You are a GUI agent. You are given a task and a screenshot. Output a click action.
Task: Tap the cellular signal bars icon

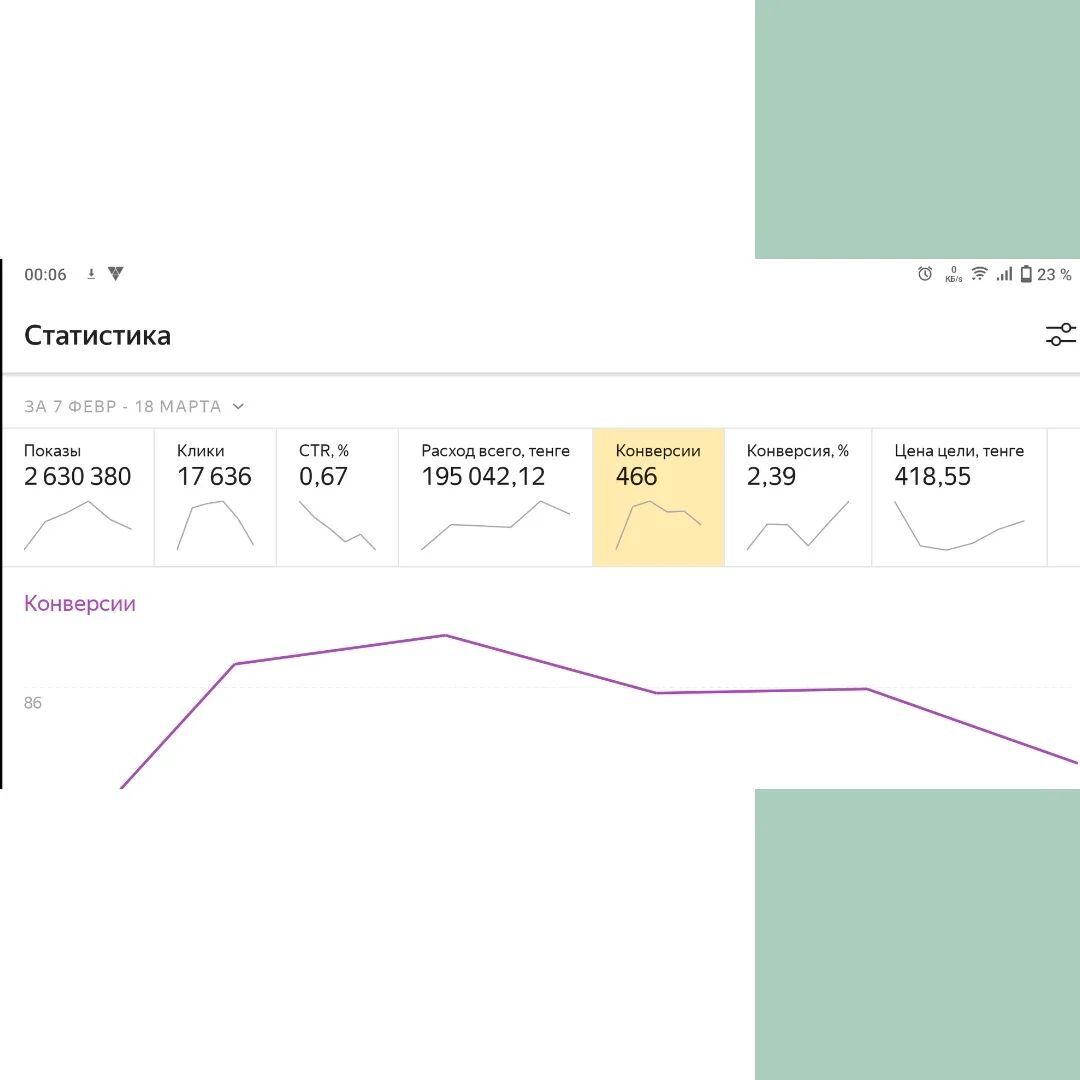pyautogui.click(x=1004, y=274)
